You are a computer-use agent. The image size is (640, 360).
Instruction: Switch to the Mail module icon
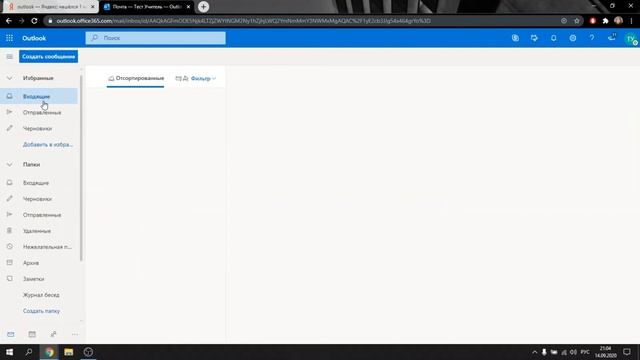click(x=11, y=334)
